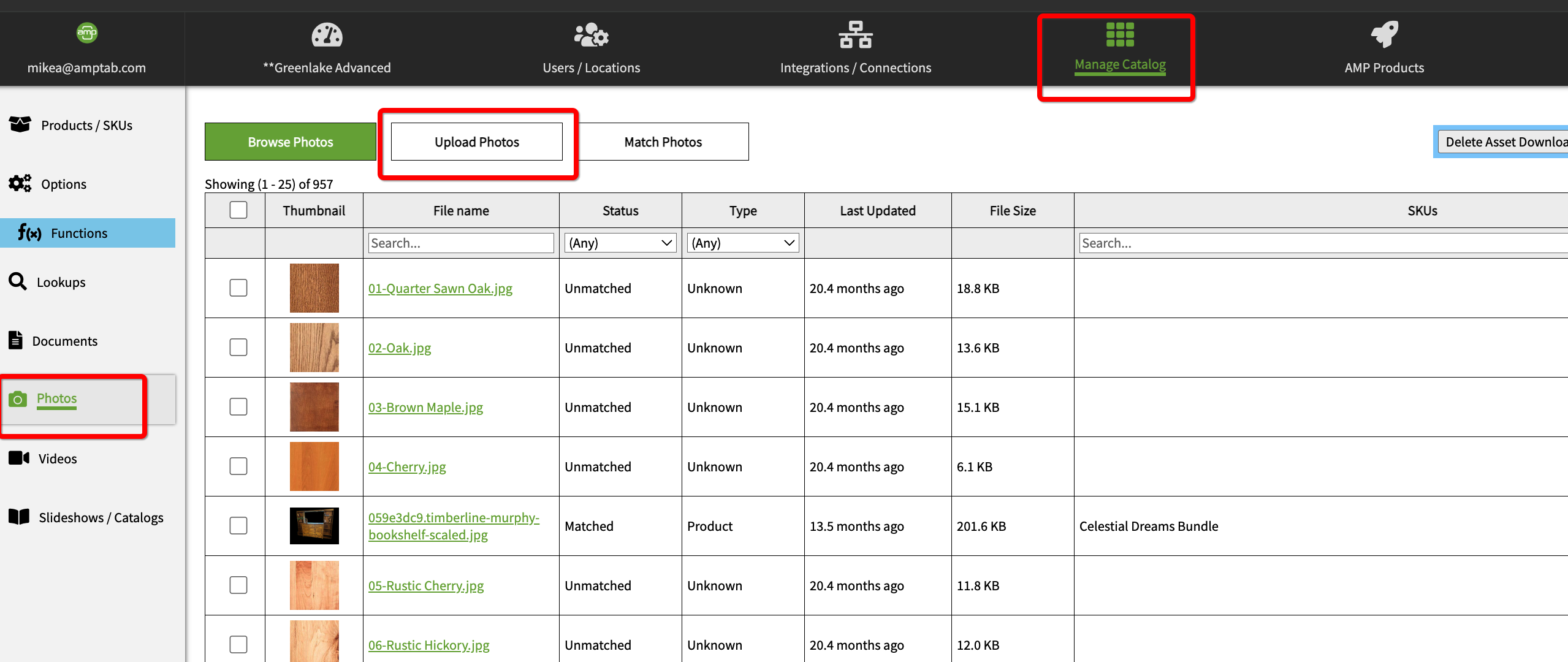Open Users / Locations people icon
Image resolution: width=1568 pixels, height=662 pixels.
click(591, 35)
